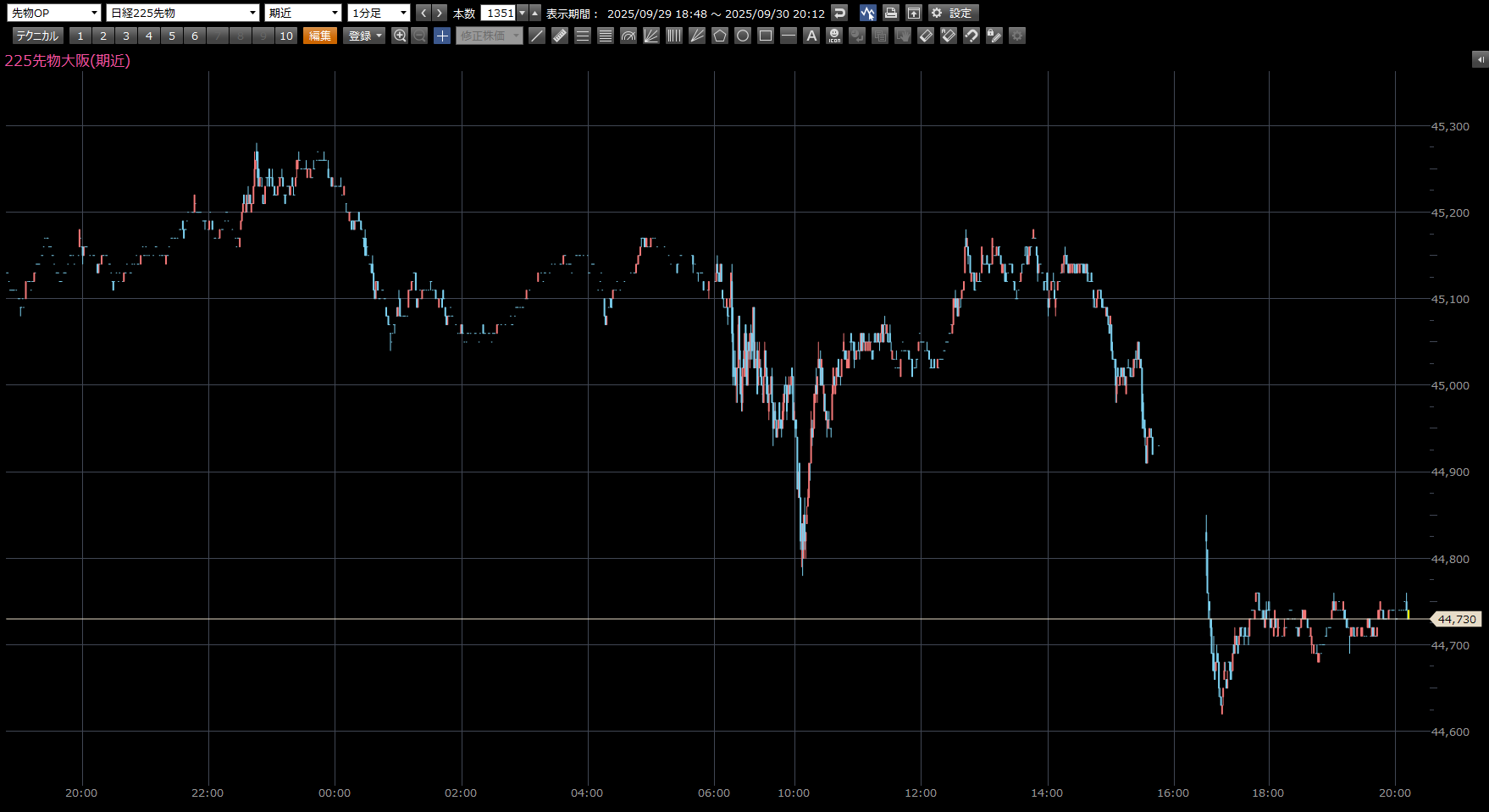Select the text annotation tool
Image resolution: width=1489 pixels, height=812 pixels.
(811, 36)
